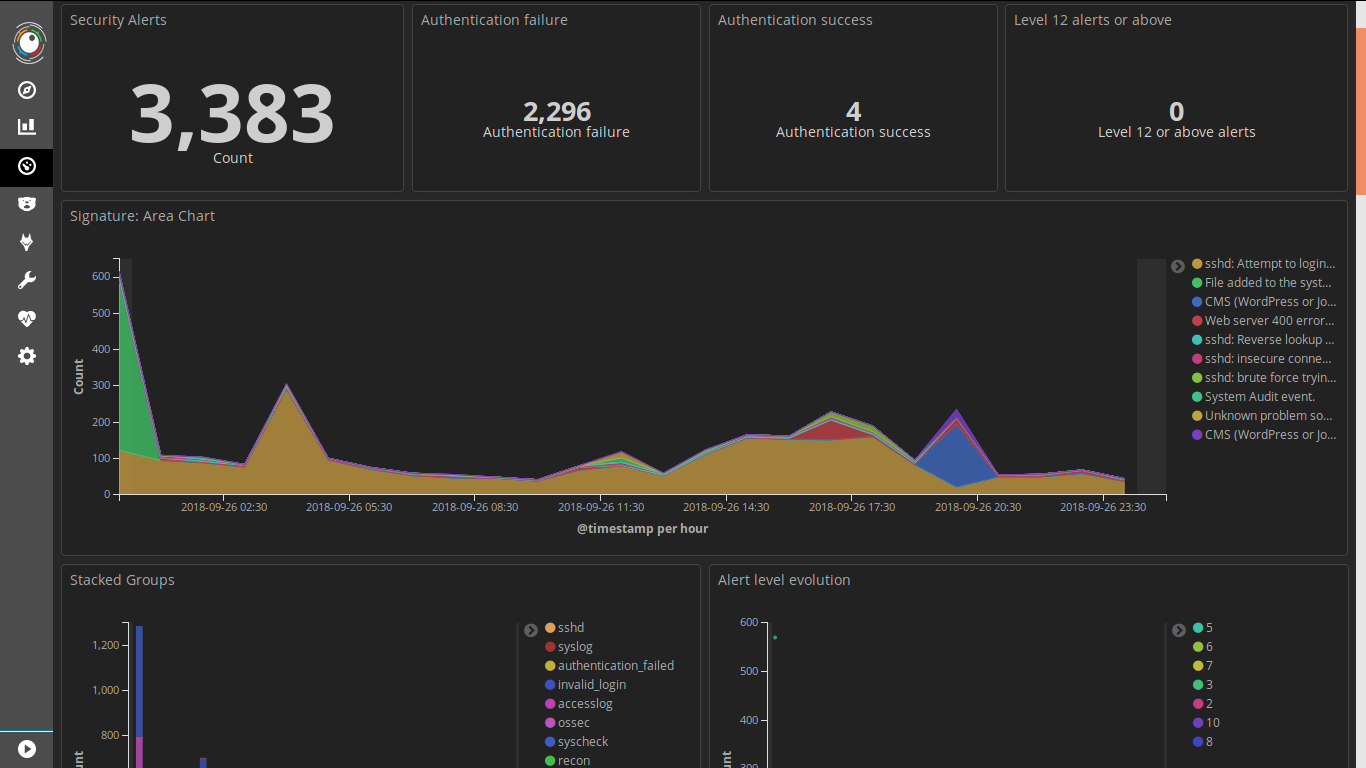Collapse the Signature Area Chart legend arrow

(1178, 266)
